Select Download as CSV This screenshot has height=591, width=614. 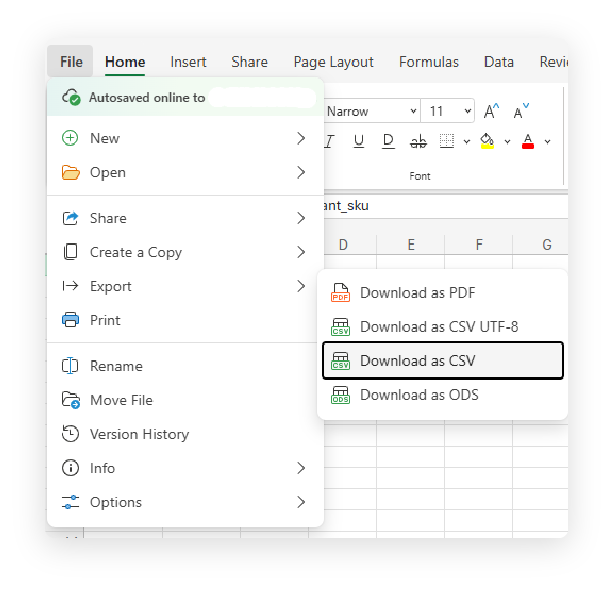coord(443,360)
